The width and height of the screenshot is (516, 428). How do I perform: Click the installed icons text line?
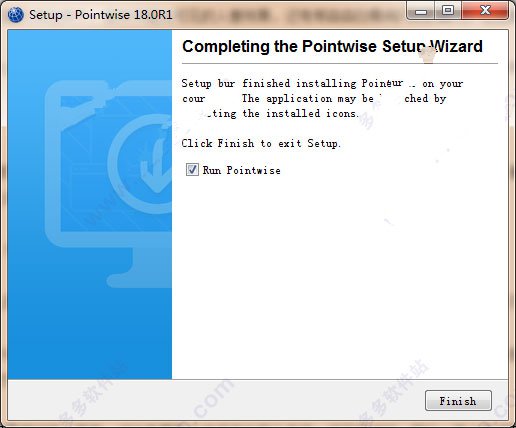[271, 114]
